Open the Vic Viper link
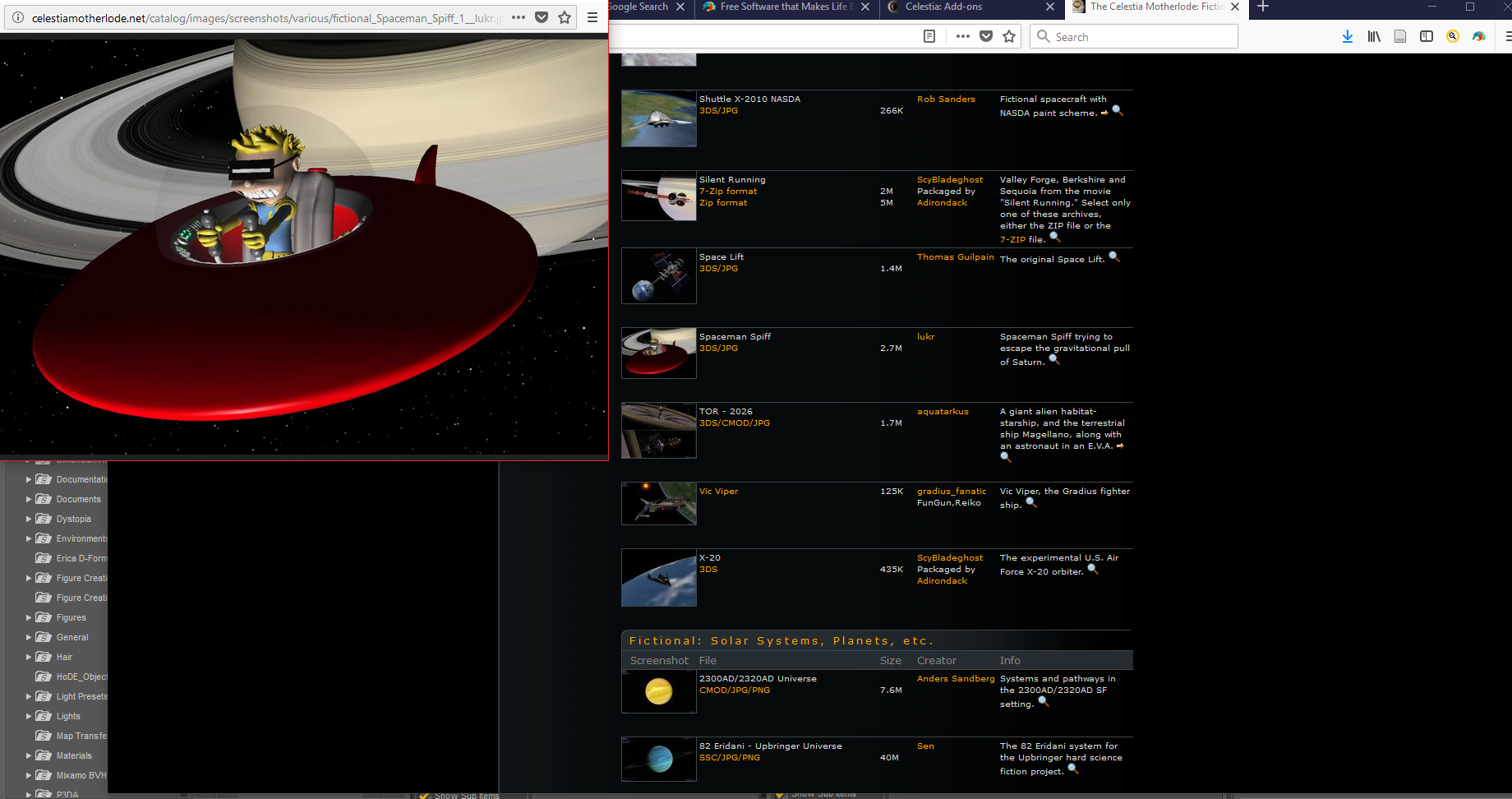1512x799 pixels. tap(718, 491)
